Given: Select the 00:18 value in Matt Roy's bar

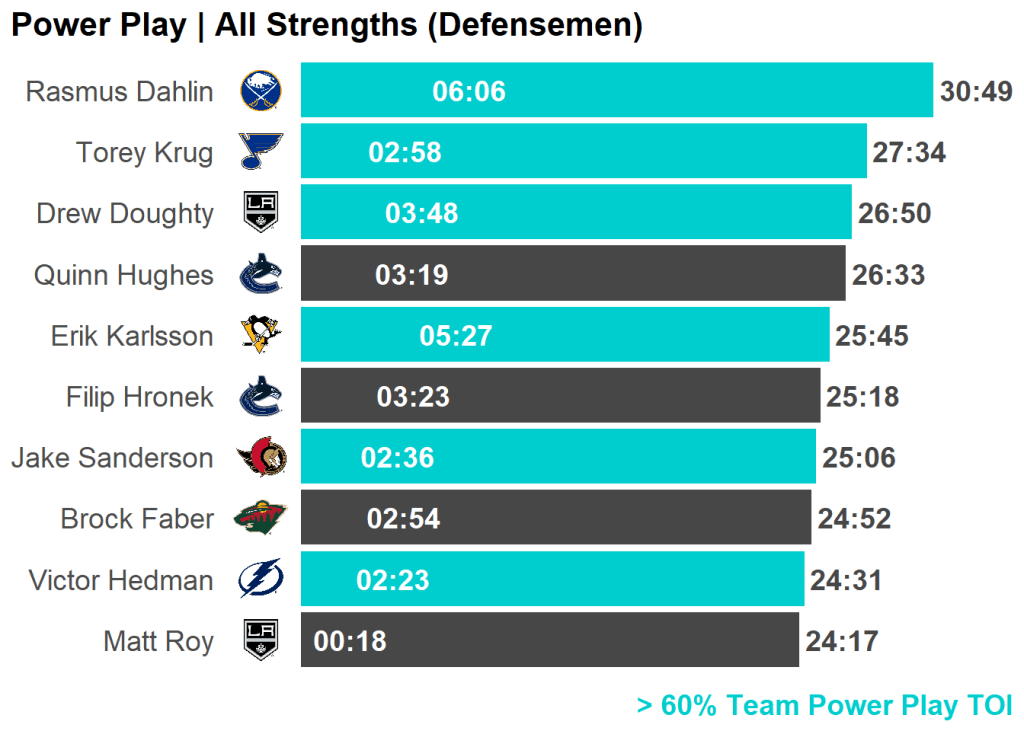Looking at the screenshot, I should tap(350, 642).
